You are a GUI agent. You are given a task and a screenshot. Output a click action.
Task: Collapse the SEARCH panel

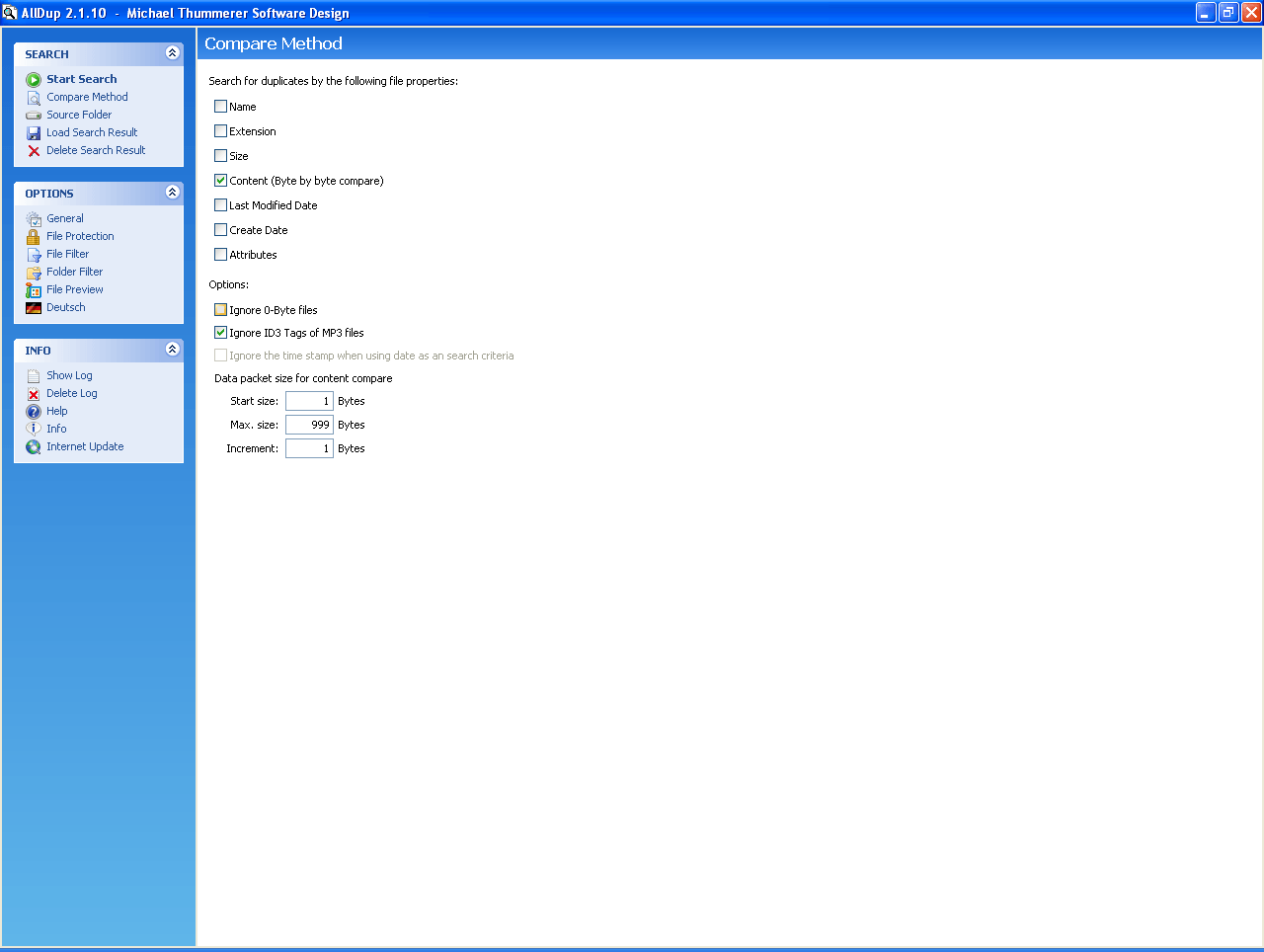point(173,53)
